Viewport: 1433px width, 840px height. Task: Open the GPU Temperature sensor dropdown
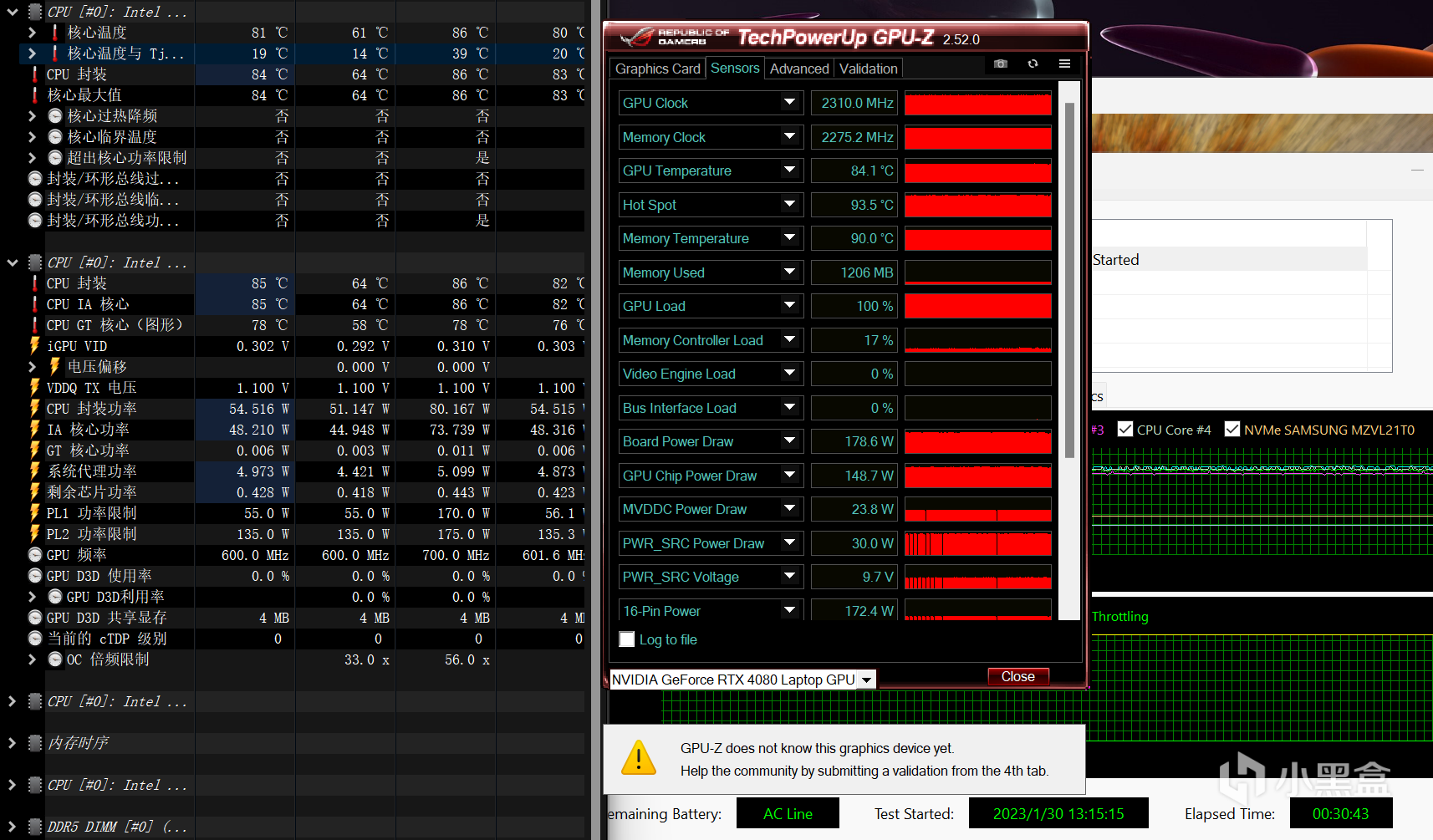pos(789,170)
